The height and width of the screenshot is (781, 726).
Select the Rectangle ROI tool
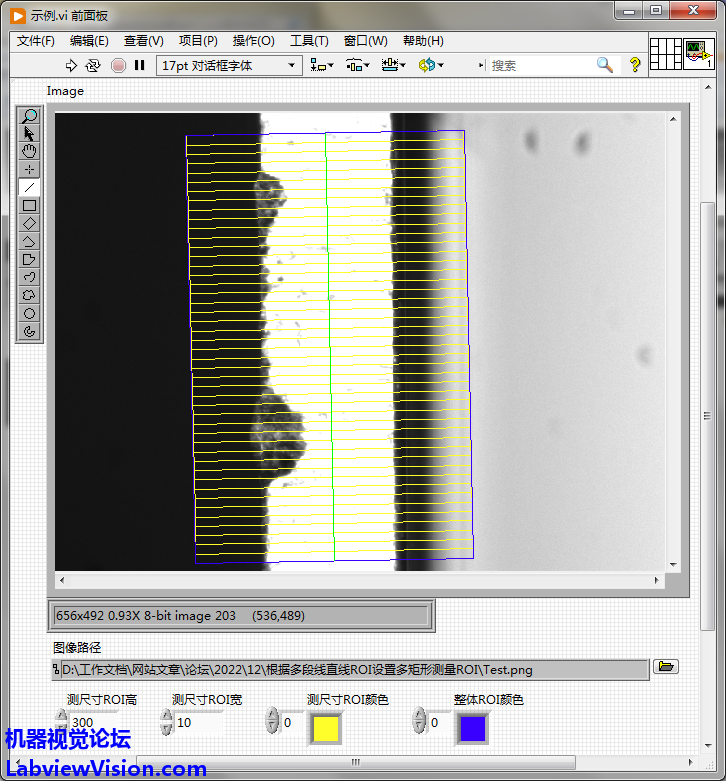(30, 206)
